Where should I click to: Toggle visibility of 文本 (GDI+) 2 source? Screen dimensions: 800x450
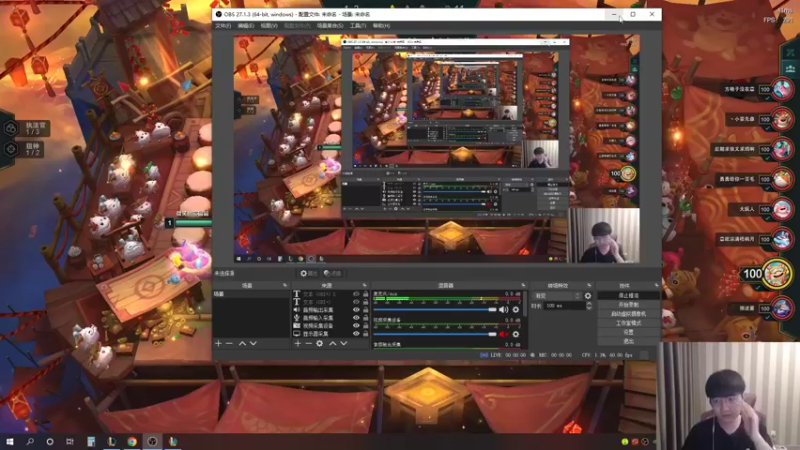tap(356, 294)
